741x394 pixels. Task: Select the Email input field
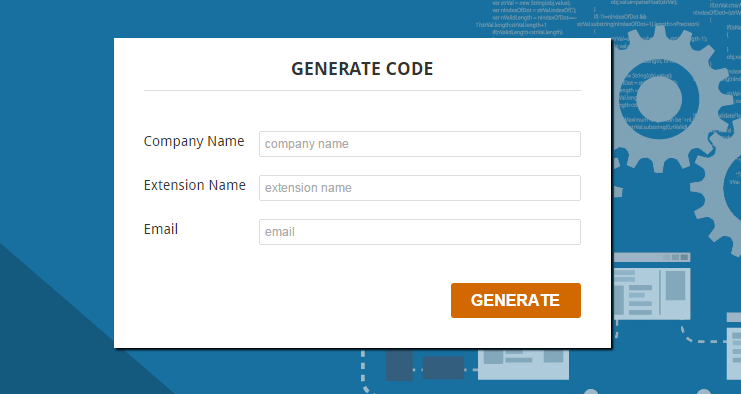click(420, 232)
